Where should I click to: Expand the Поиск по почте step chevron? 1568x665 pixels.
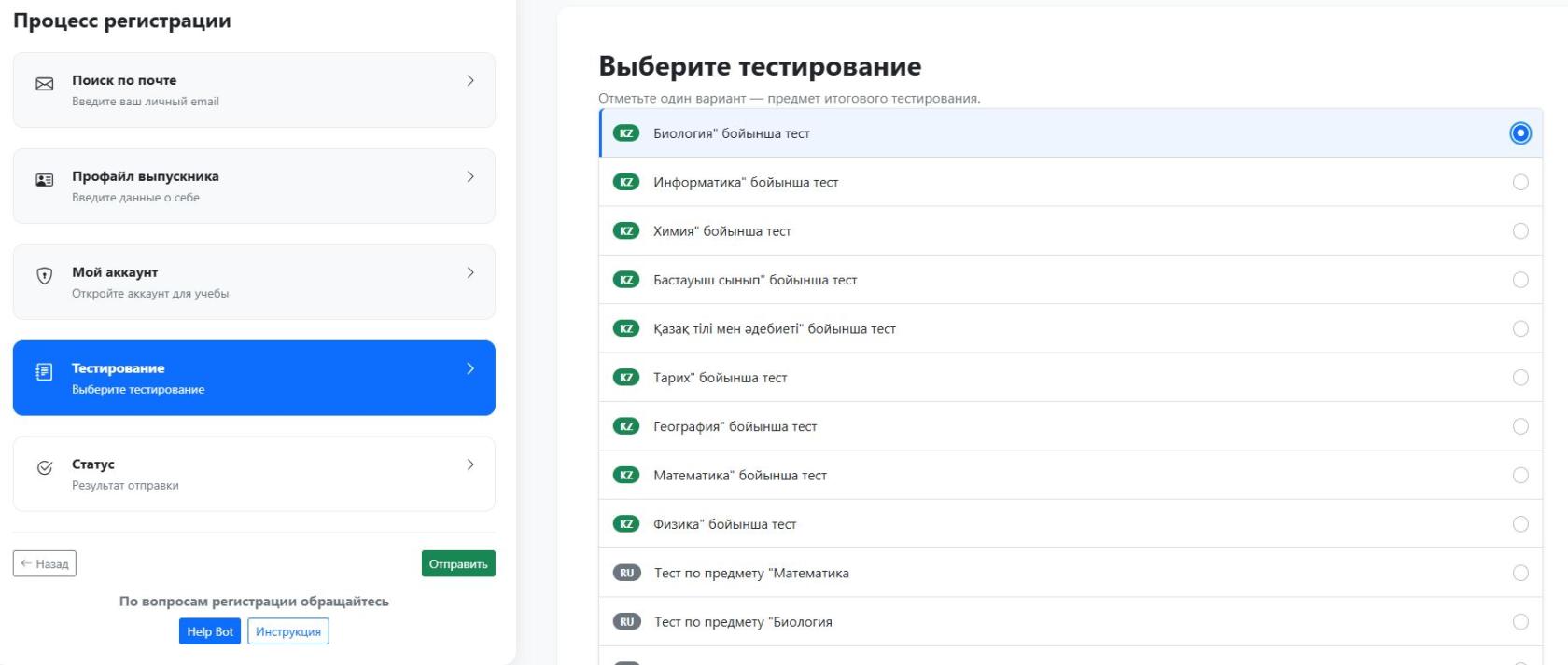click(x=470, y=81)
